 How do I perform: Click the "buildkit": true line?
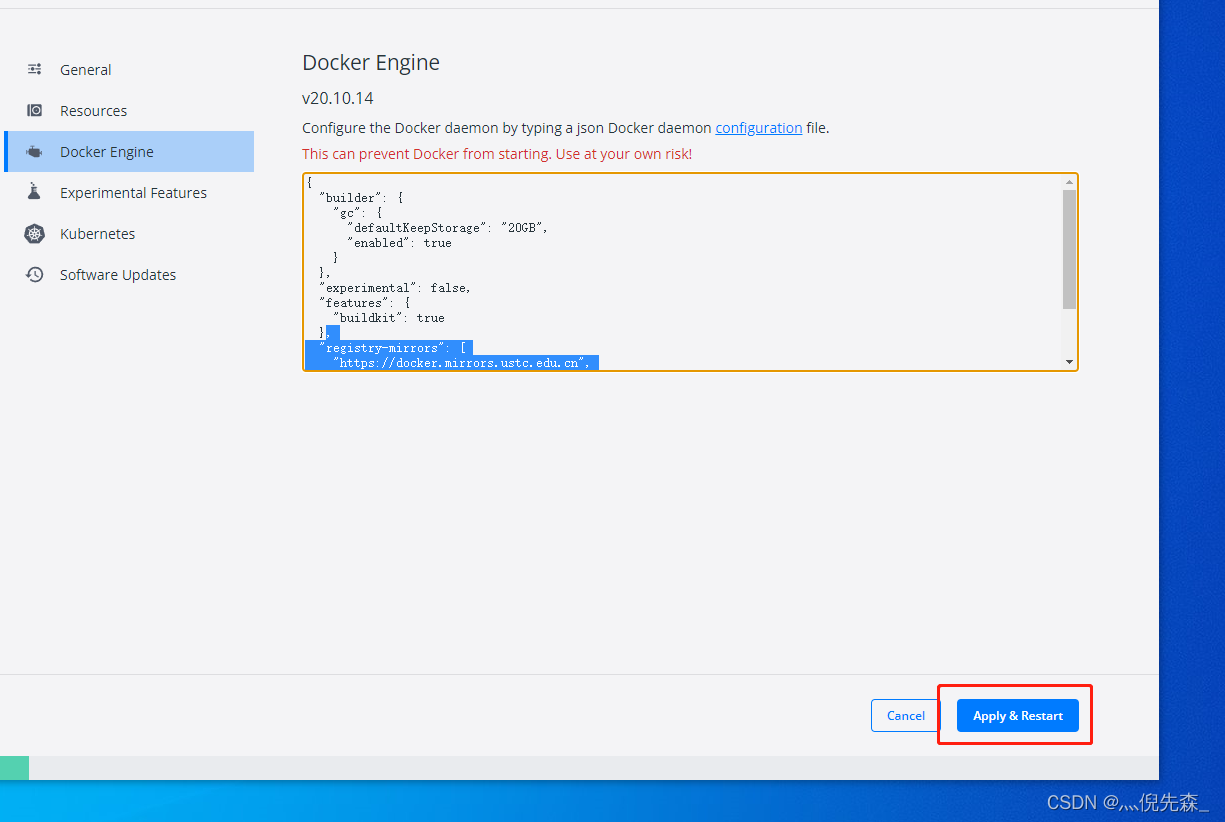[x=389, y=318]
